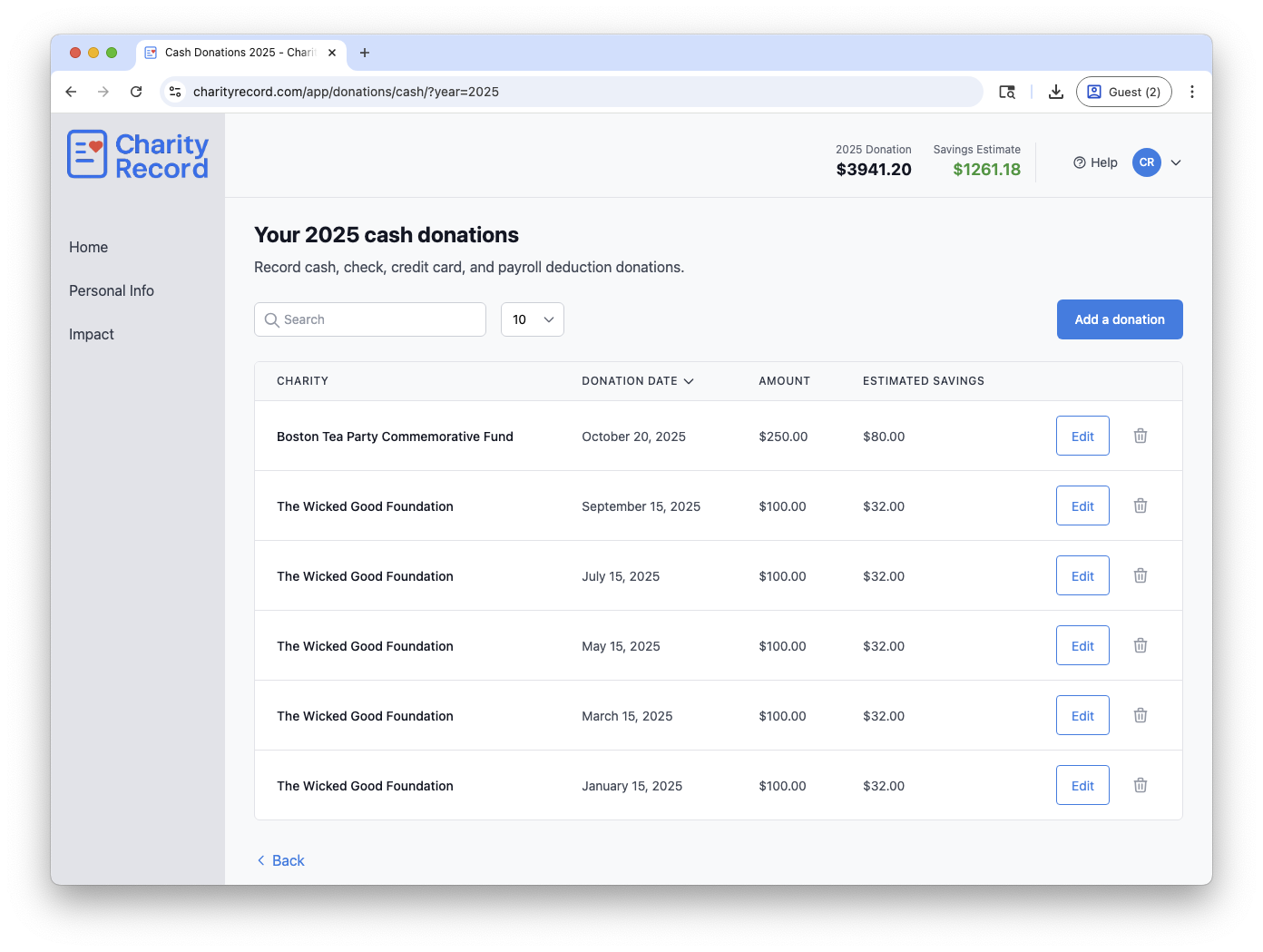
Task: Select Personal Info in the sidebar
Action: tap(112, 290)
